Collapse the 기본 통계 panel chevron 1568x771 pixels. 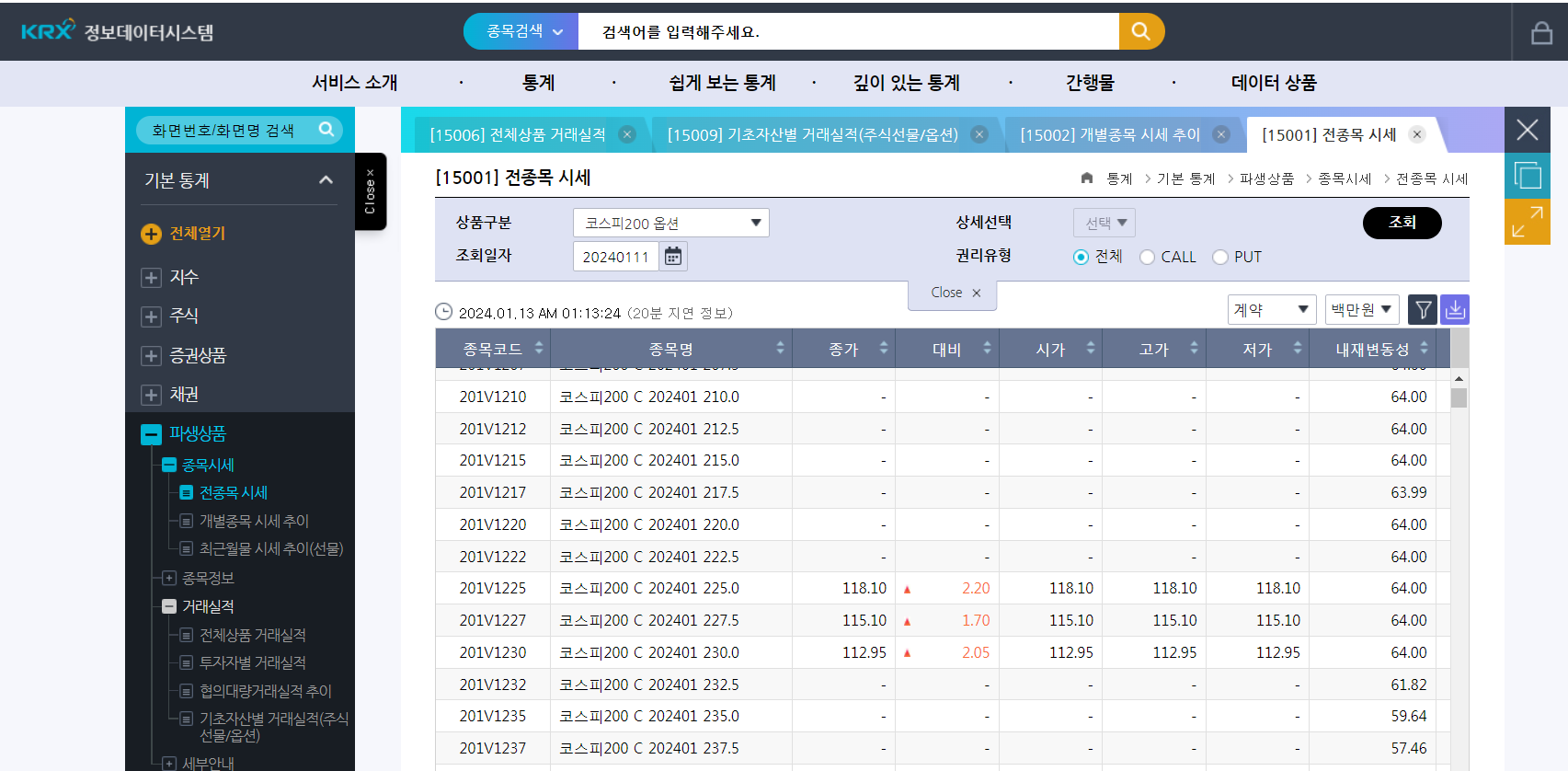[x=326, y=180]
